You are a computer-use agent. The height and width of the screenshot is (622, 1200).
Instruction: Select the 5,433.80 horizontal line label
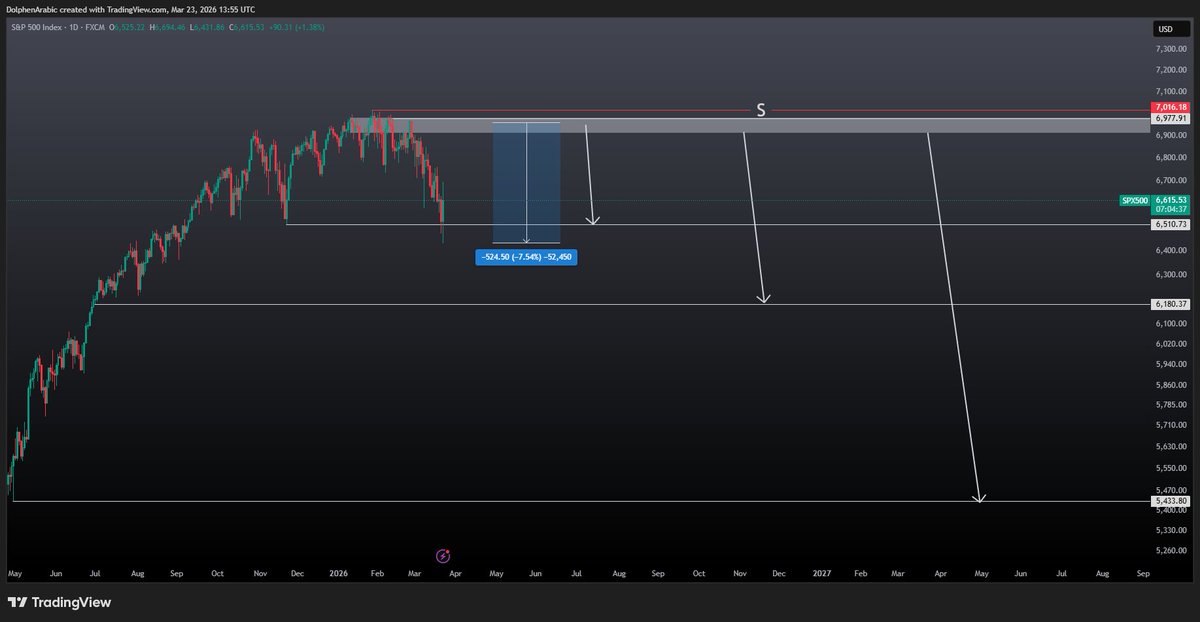coord(1170,501)
